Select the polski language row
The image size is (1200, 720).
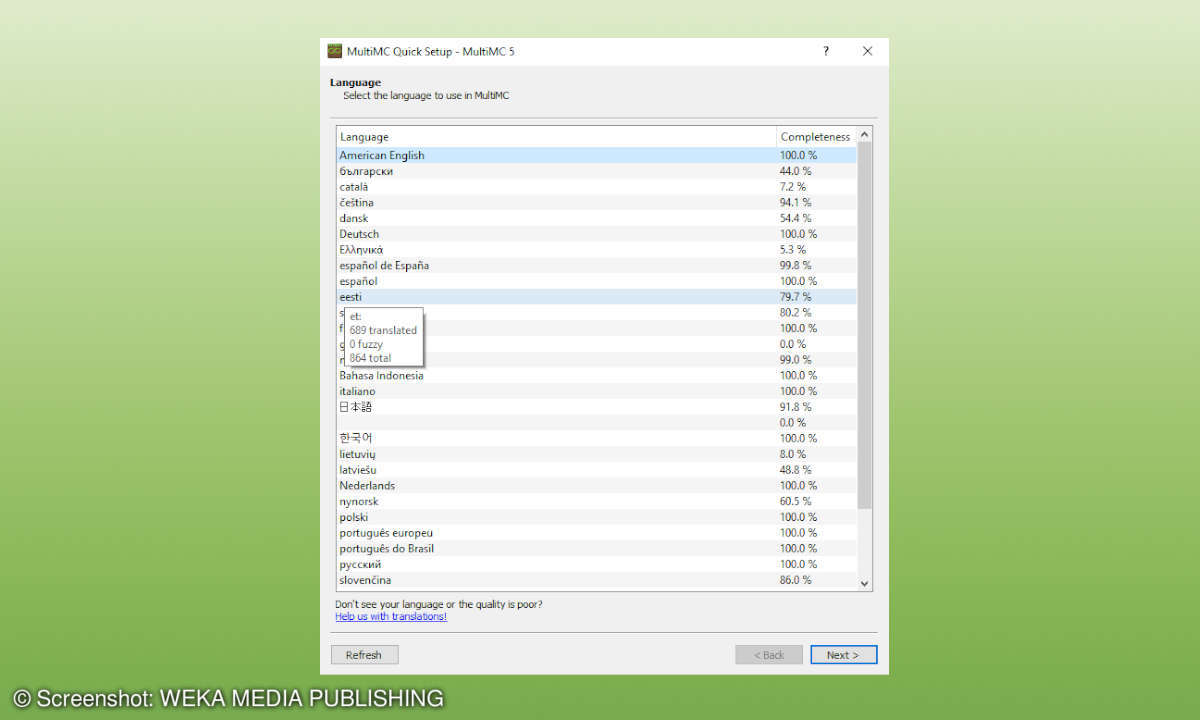pos(597,517)
